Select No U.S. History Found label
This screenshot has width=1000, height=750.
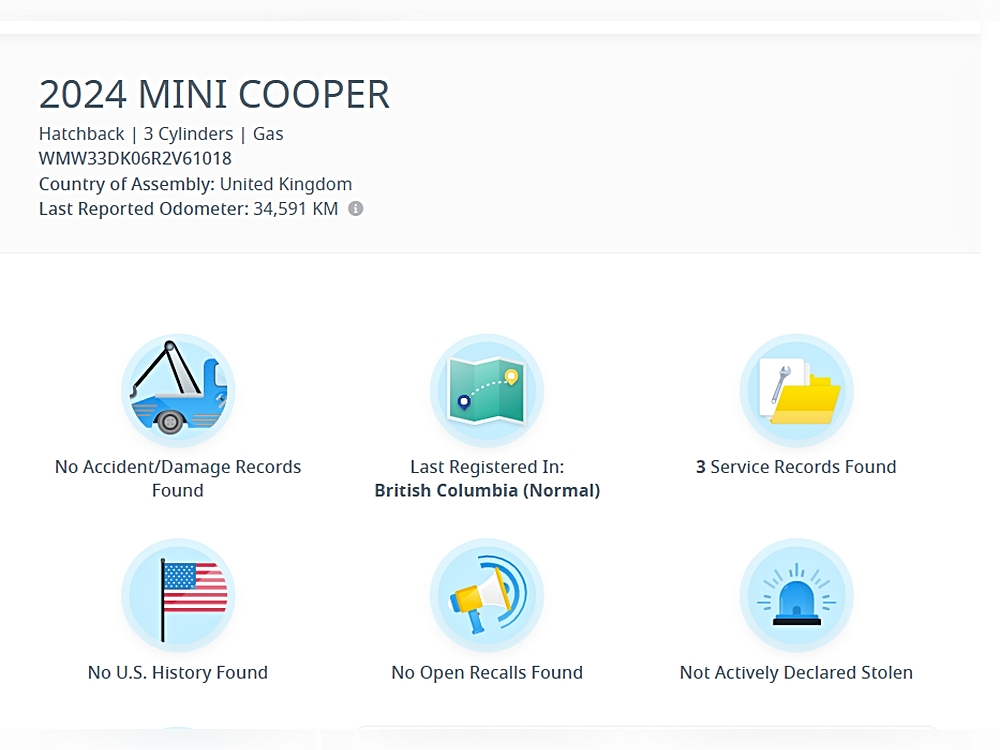(x=178, y=672)
